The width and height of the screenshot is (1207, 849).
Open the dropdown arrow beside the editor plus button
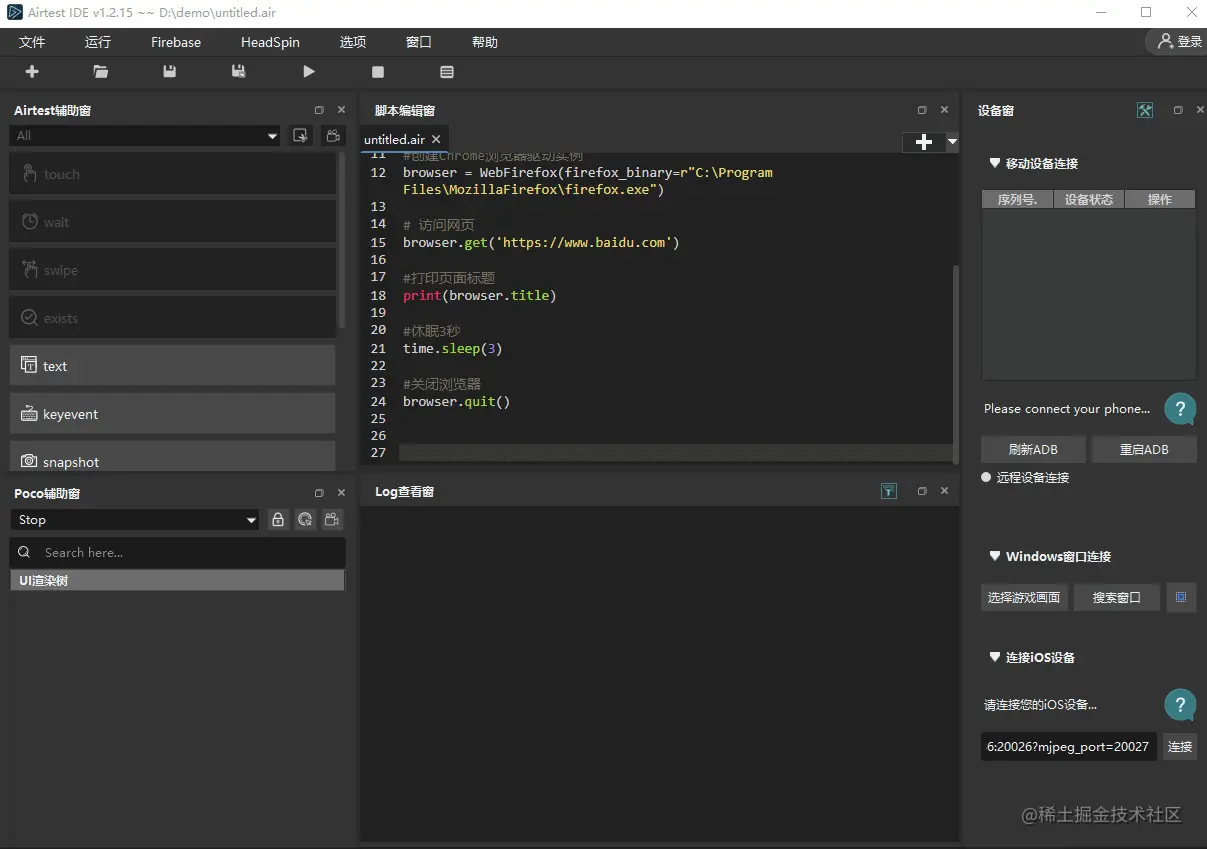[x=952, y=142]
